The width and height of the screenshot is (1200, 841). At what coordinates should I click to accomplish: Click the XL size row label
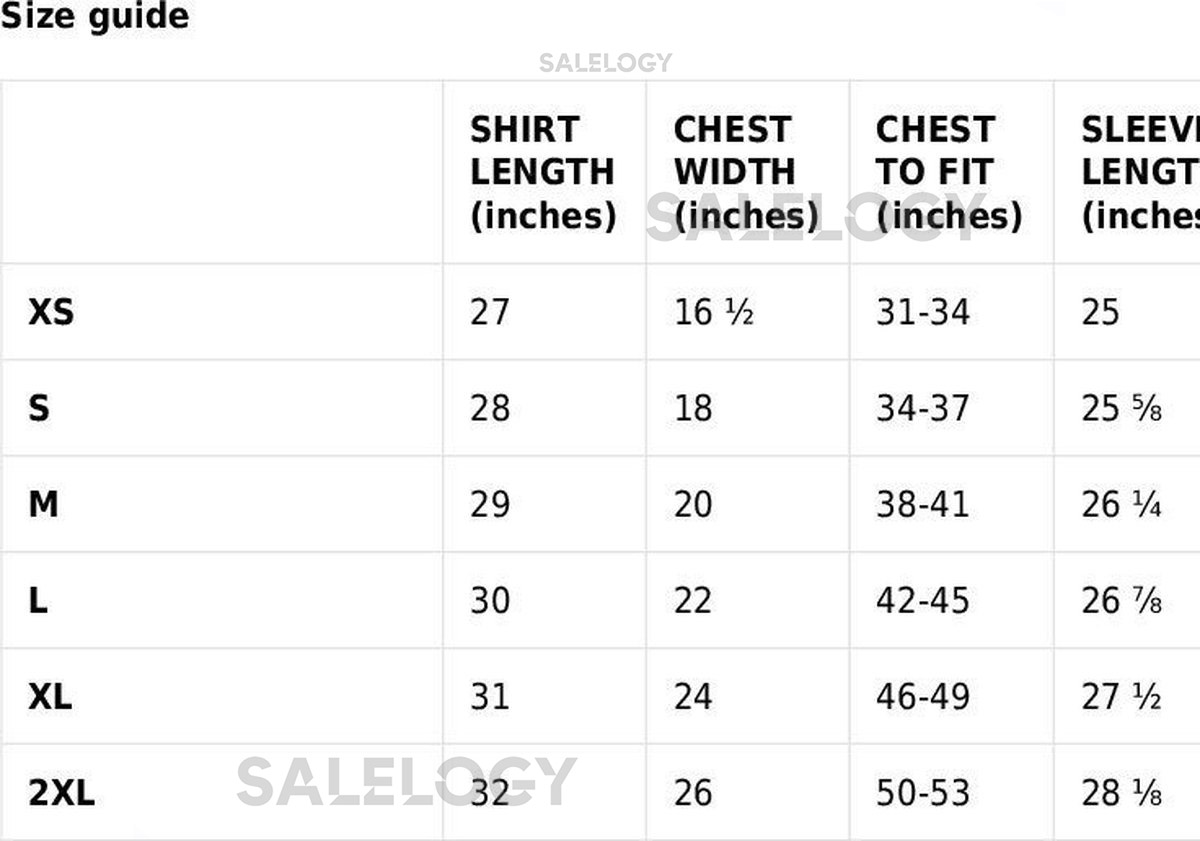pos(50,697)
